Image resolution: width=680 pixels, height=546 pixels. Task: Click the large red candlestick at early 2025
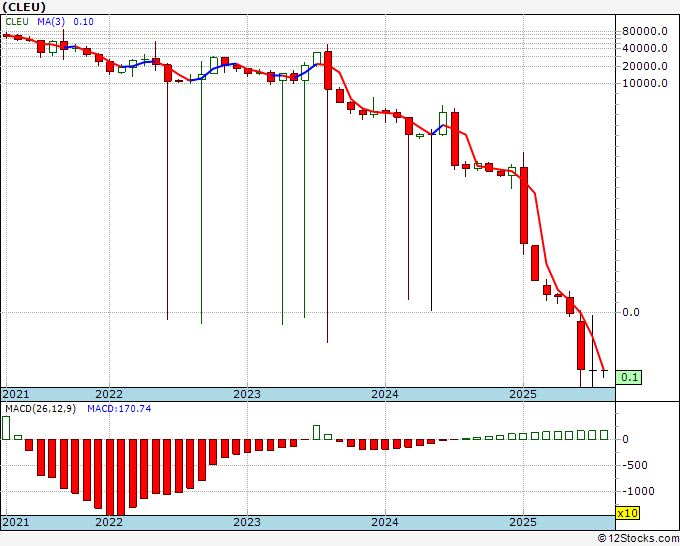tap(524, 205)
